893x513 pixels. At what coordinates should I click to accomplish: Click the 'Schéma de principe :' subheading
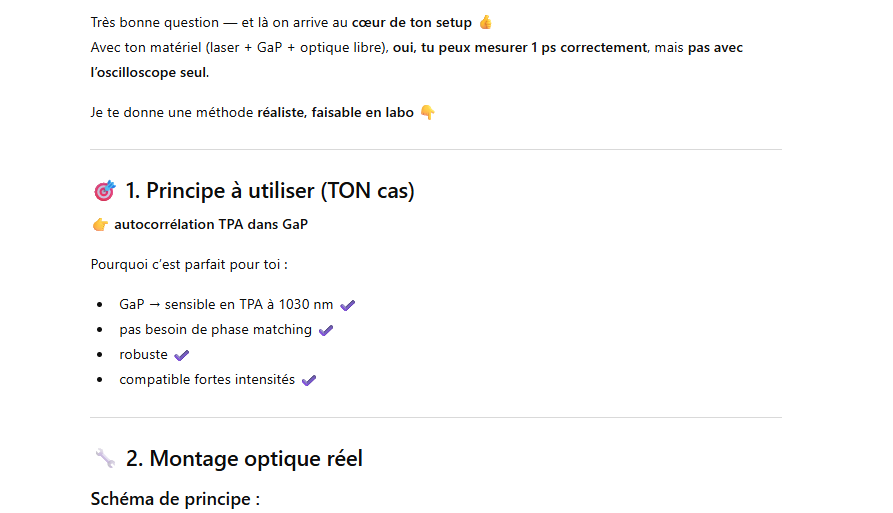tap(175, 498)
